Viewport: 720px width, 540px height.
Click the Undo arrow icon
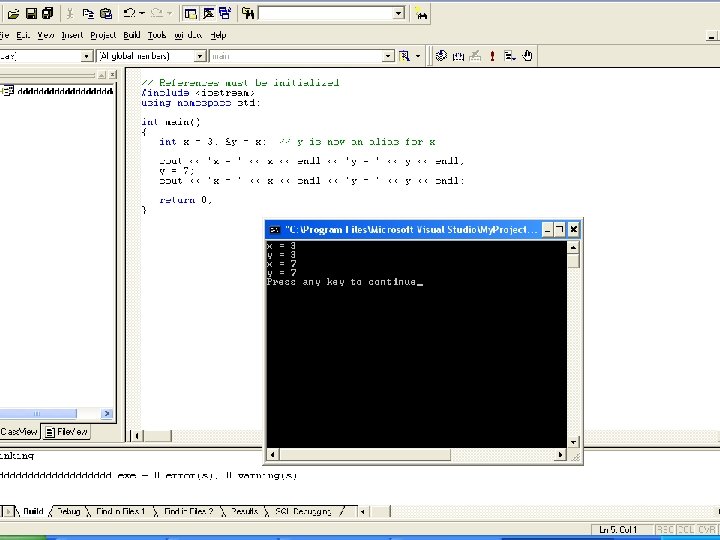(129, 13)
